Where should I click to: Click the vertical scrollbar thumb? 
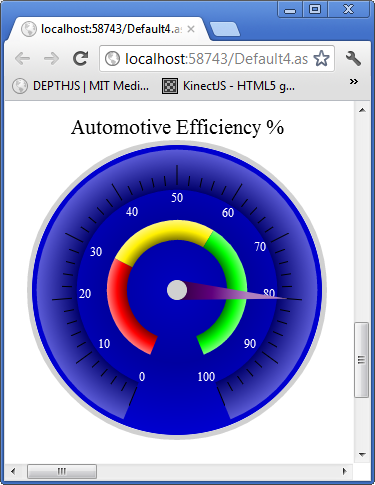(362, 359)
